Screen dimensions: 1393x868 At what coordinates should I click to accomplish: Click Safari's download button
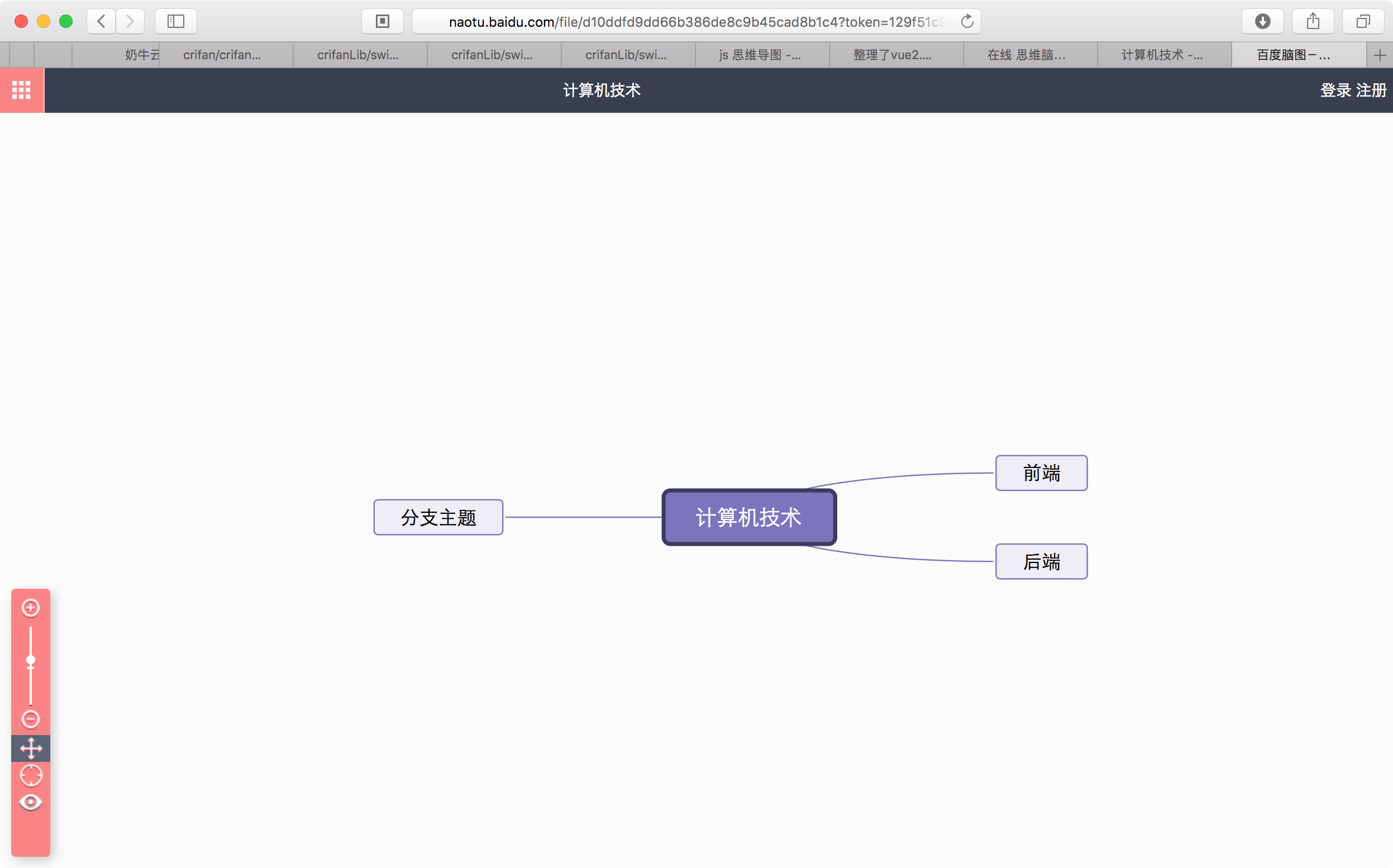click(1262, 21)
